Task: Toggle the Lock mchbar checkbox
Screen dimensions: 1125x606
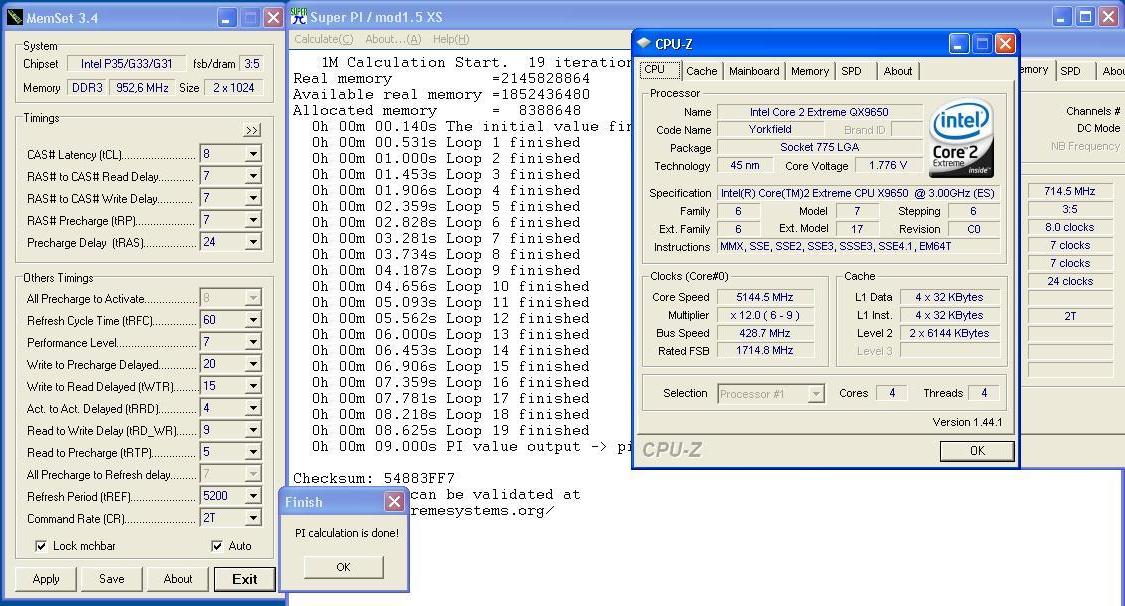Action: [42, 546]
